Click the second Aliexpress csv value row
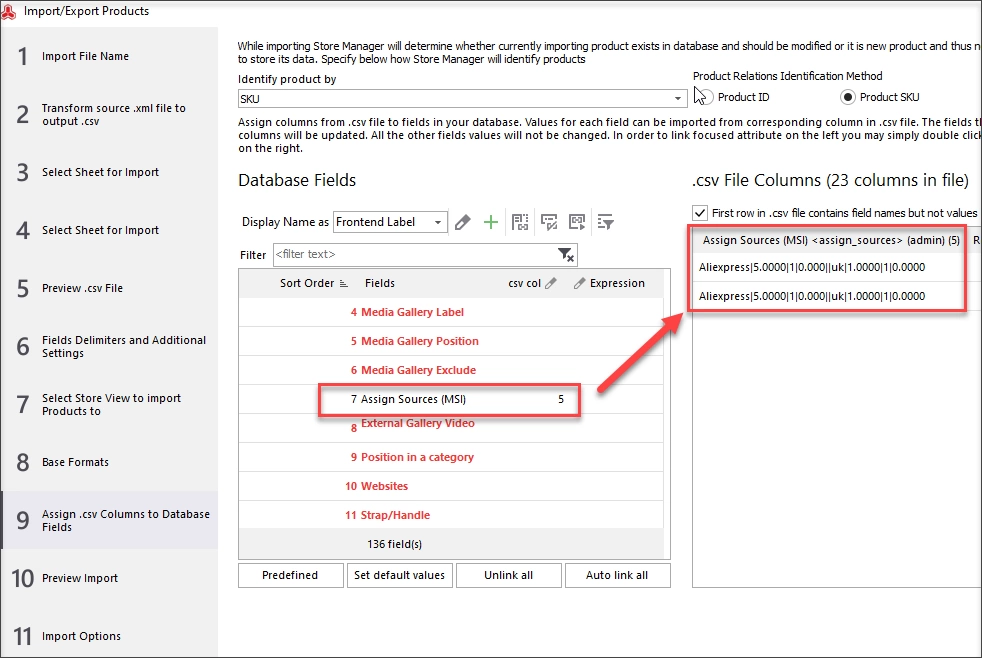The image size is (982, 658). click(830, 296)
